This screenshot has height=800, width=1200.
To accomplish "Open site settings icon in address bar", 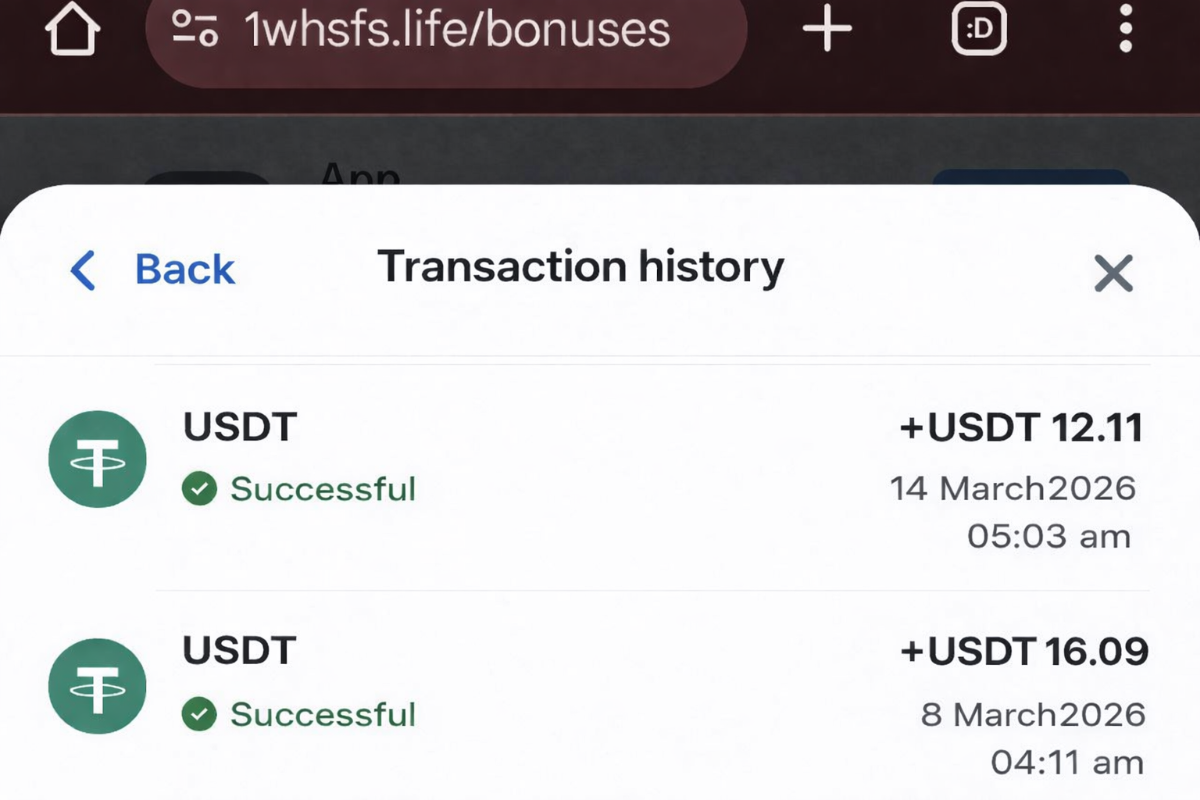I will pyautogui.click(x=195, y=30).
